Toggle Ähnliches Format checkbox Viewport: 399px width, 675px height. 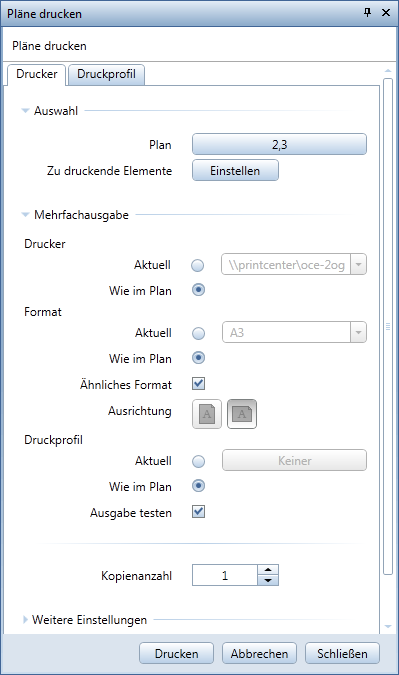(198, 384)
